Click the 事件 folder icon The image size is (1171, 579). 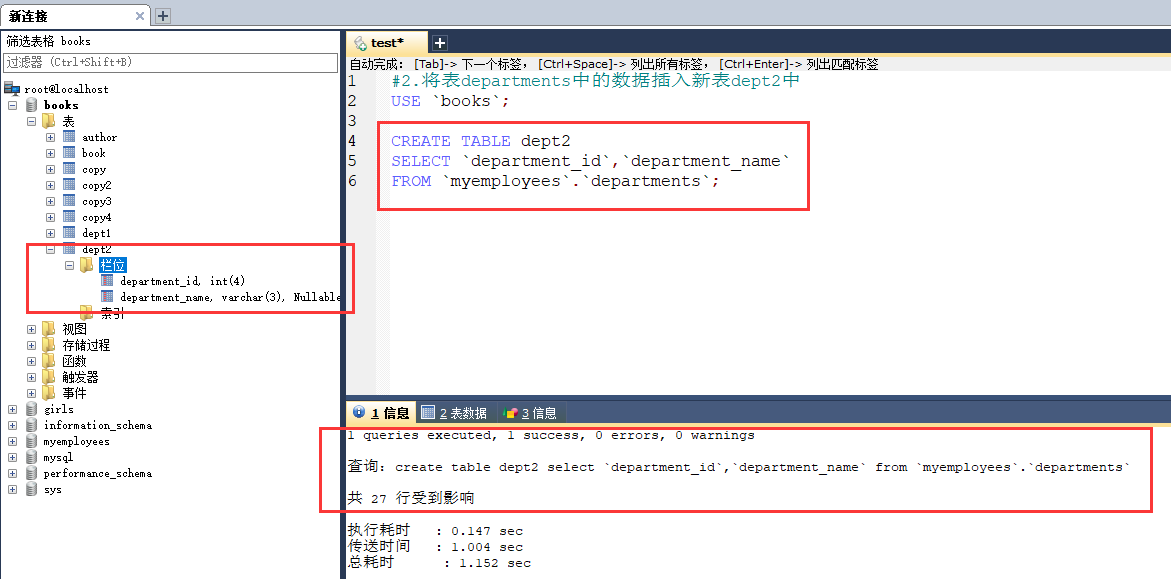(49, 393)
